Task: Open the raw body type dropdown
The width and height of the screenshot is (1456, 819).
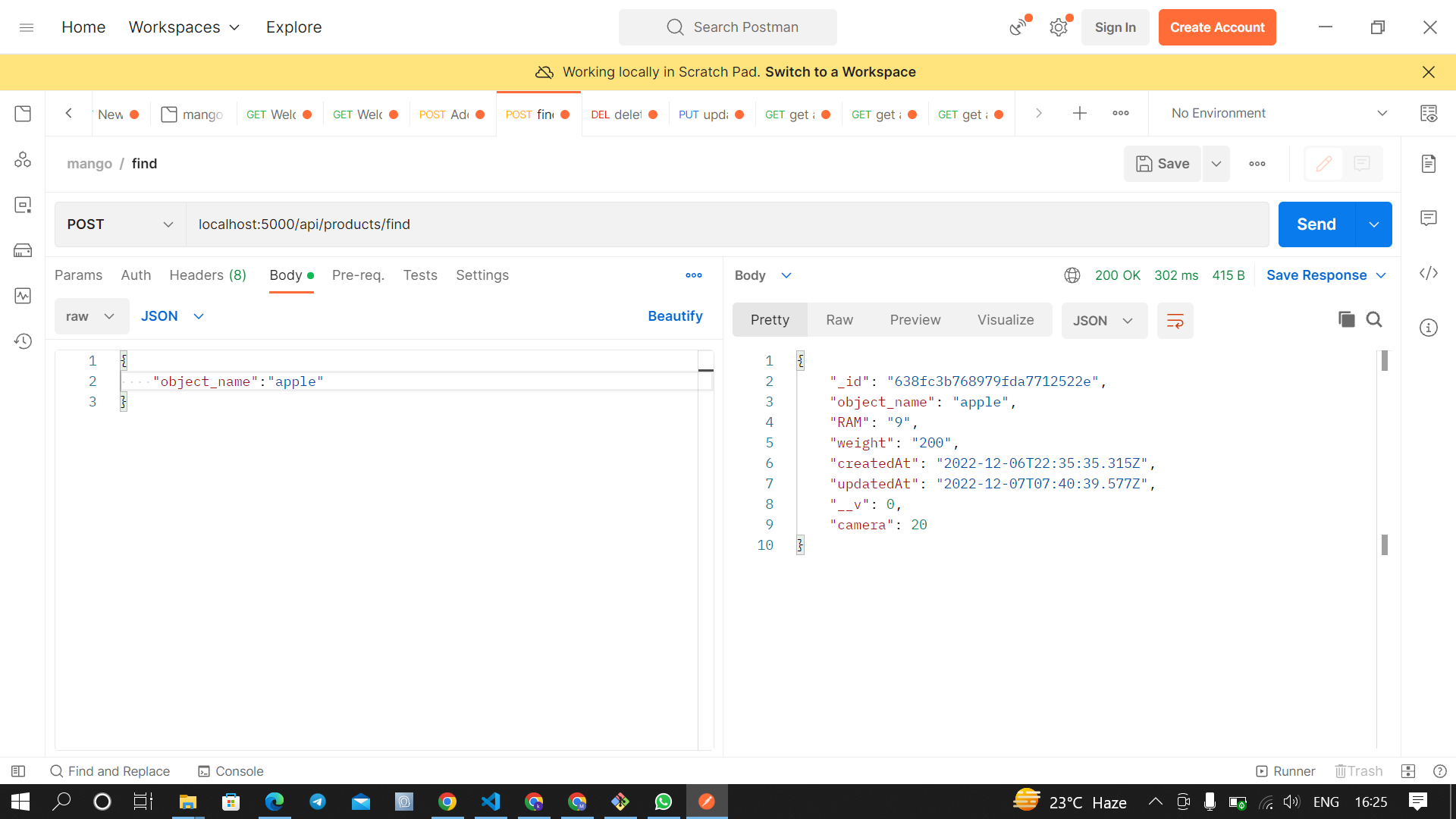Action: pos(91,316)
